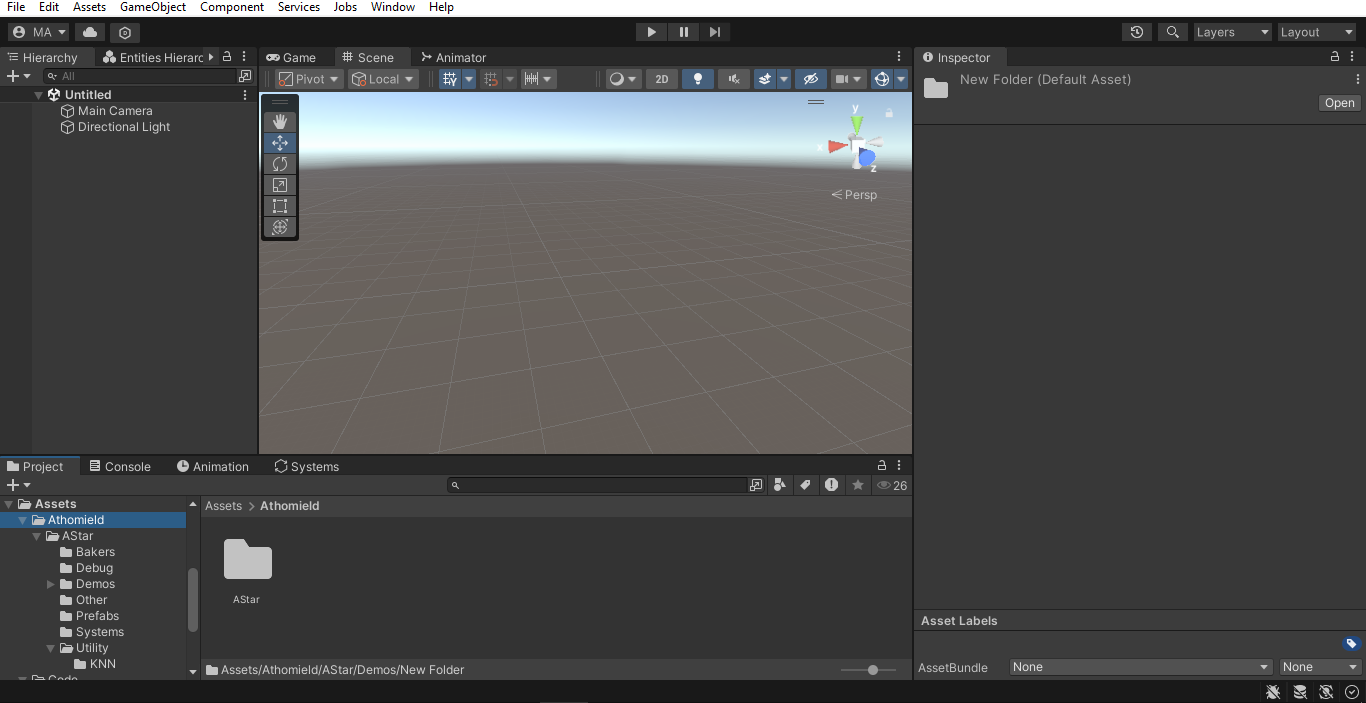The width and height of the screenshot is (1366, 703).
Task: Select the Hand view tool
Action: (280, 121)
